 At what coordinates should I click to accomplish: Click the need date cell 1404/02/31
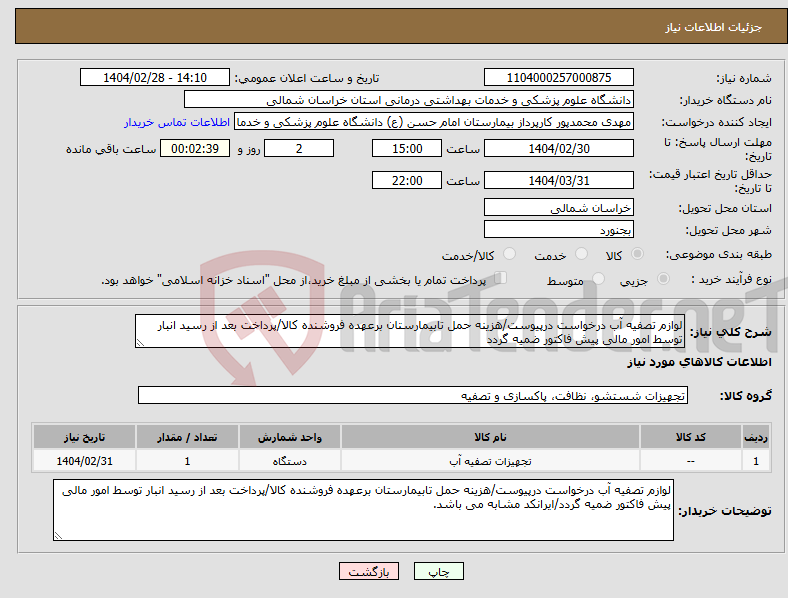click(84, 461)
